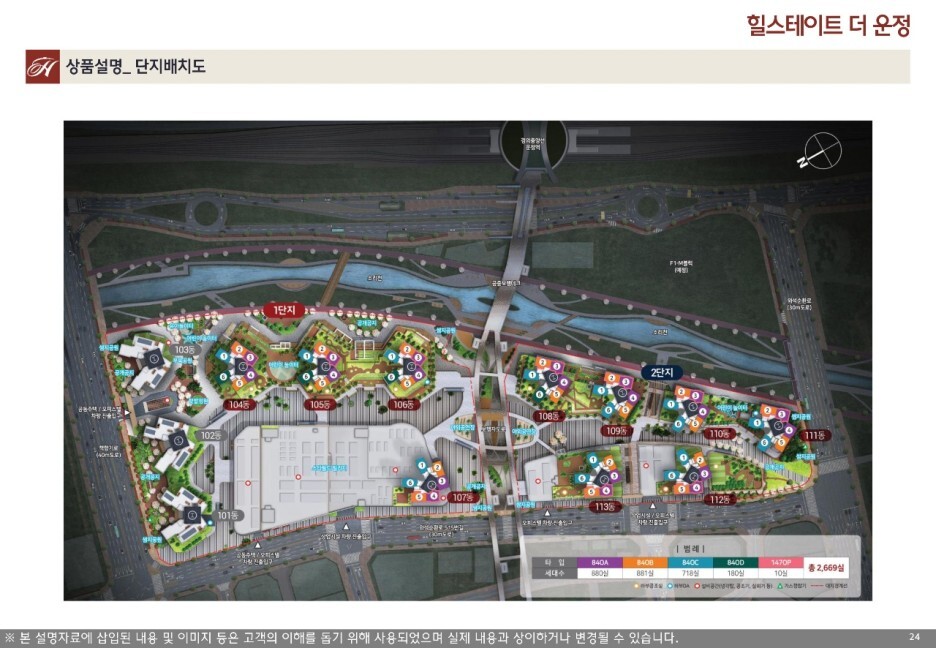Click the 109동 building label

(x=615, y=430)
